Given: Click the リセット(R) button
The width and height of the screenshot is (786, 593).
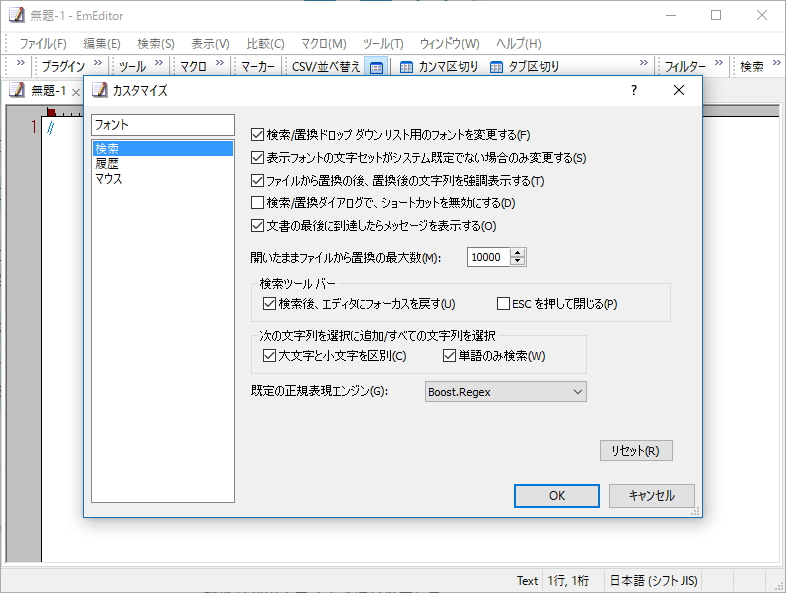Looking at the screenshot, I should click(x=636, y=451).
